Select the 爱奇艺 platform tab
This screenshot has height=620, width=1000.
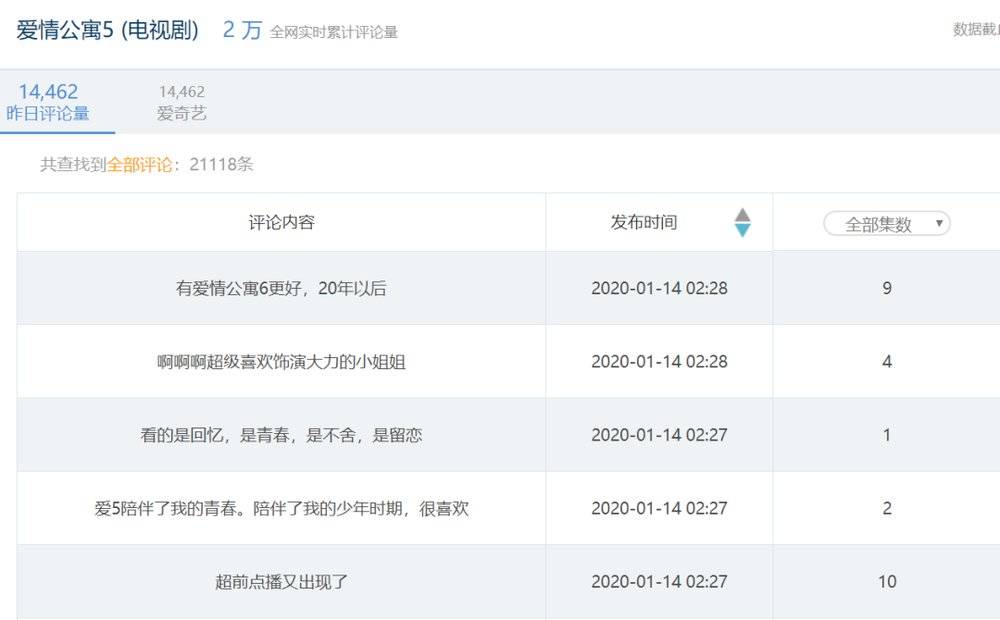point(181,103)
